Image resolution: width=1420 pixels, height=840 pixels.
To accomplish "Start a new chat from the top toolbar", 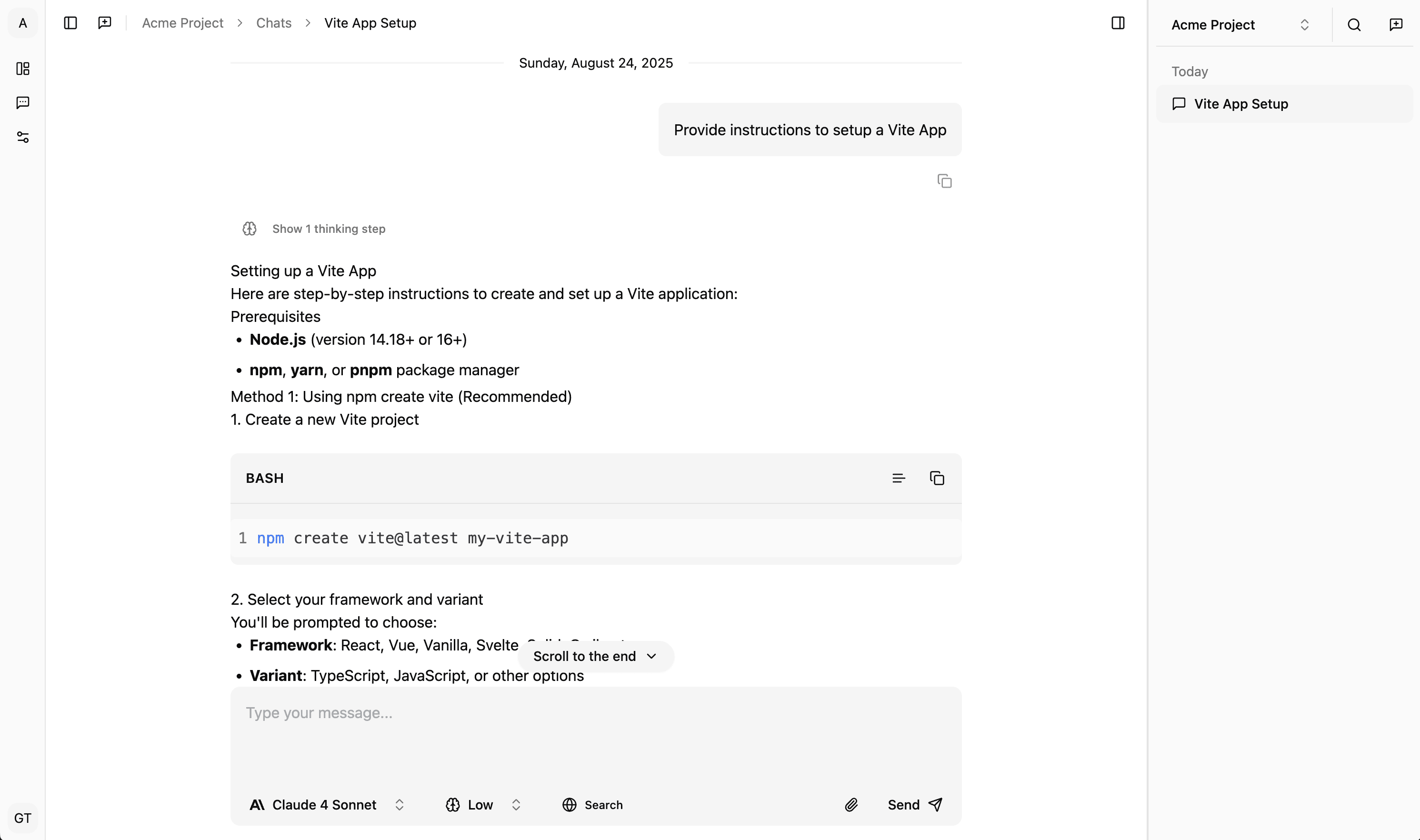I will tap(105, 23).
